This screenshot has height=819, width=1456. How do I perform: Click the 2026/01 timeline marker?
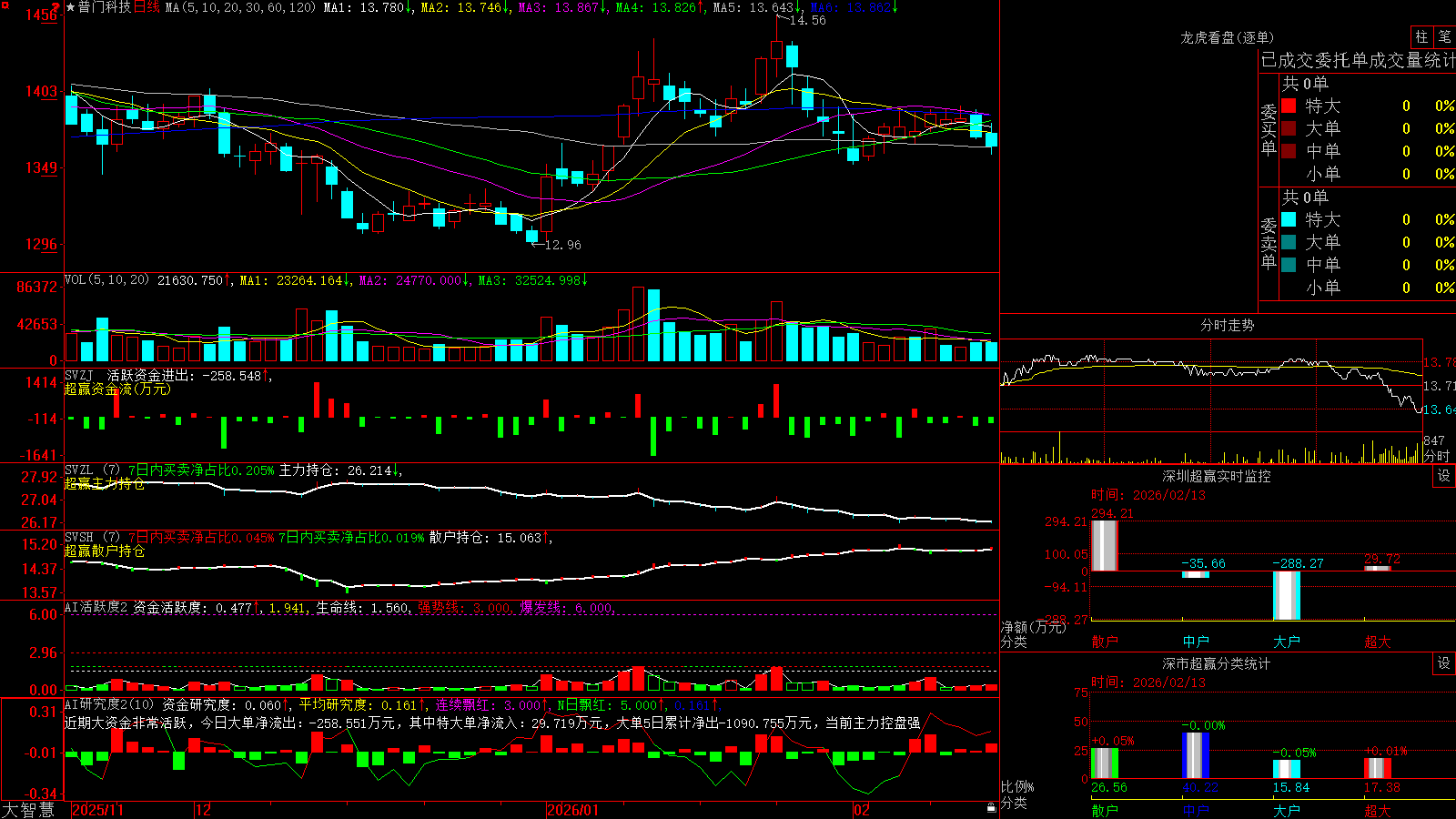[x=573, y=810]
